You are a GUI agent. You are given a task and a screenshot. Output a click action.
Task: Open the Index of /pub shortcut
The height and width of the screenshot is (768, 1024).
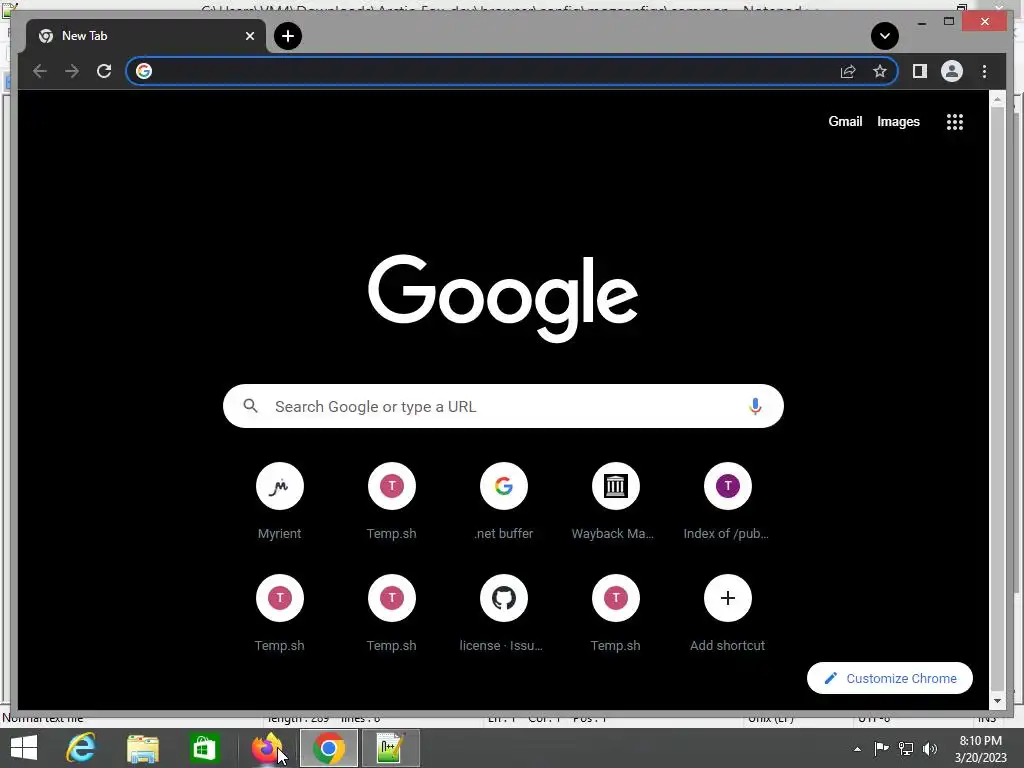727,502
